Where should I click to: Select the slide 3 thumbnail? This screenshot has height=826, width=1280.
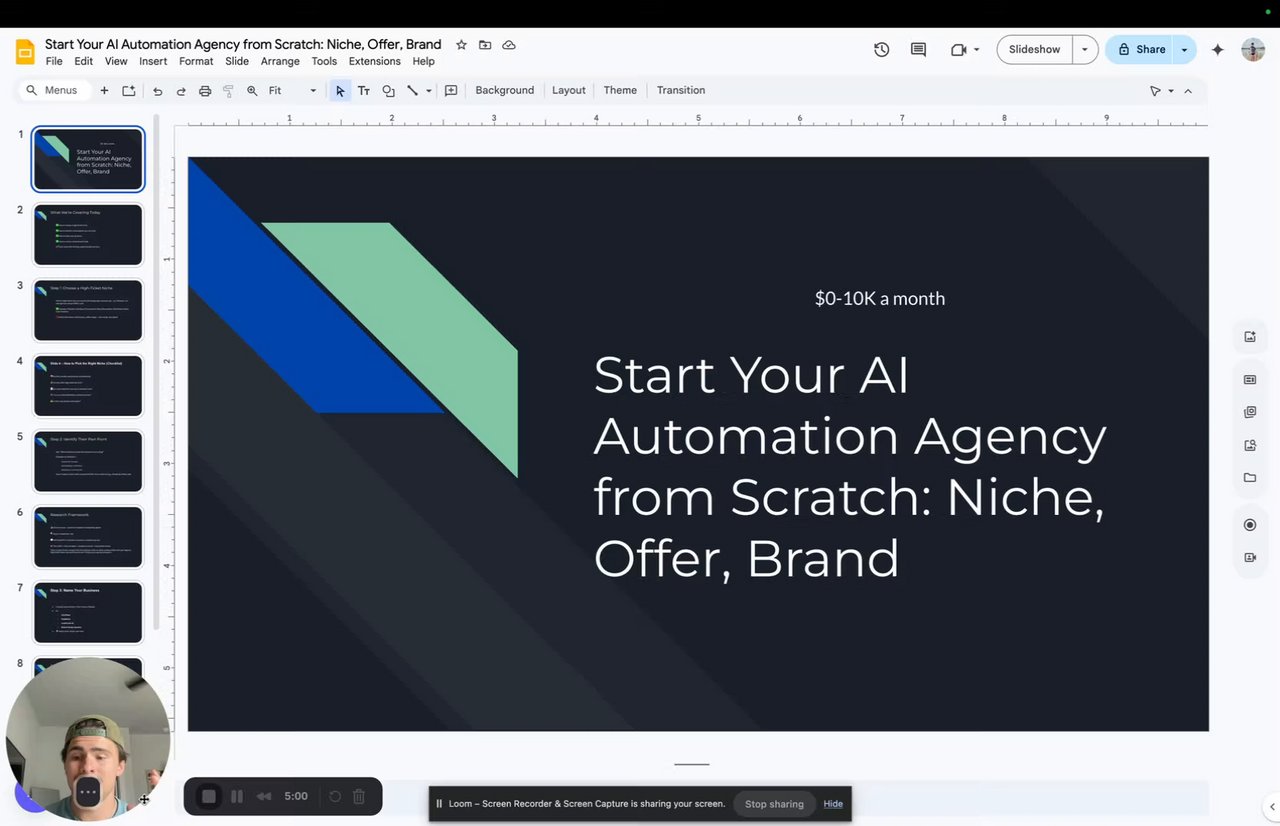coord(88,310)
